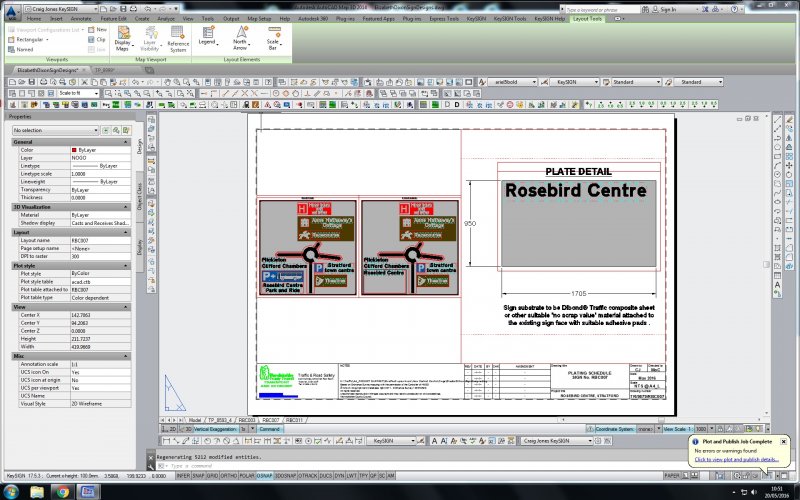The width and height of the screenshot is (800, 500).
Task: Toggle OSNAP in status bar
Action: pos(264,476)
